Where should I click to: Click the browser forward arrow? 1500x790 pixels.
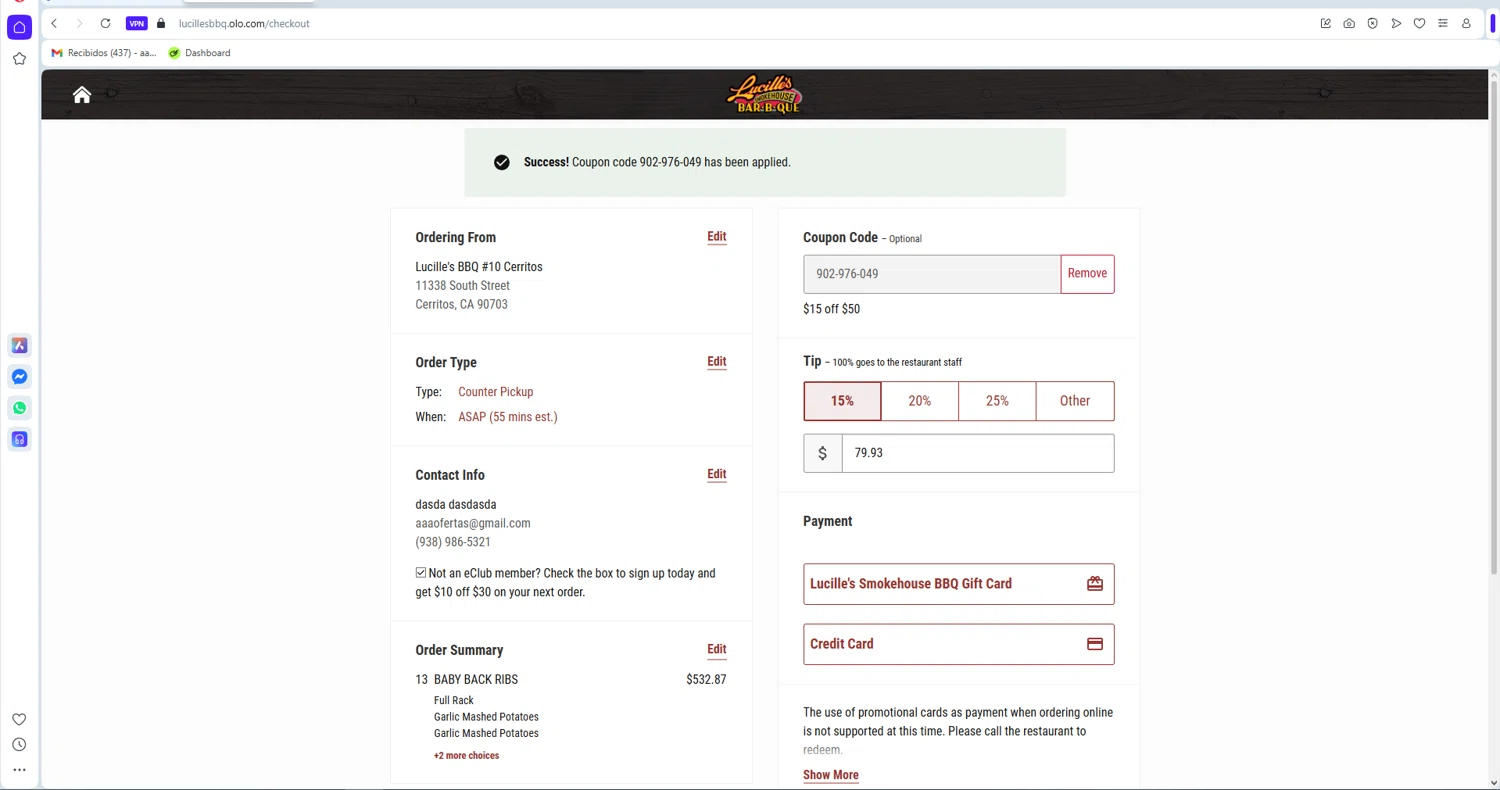[x=79, y=23]
